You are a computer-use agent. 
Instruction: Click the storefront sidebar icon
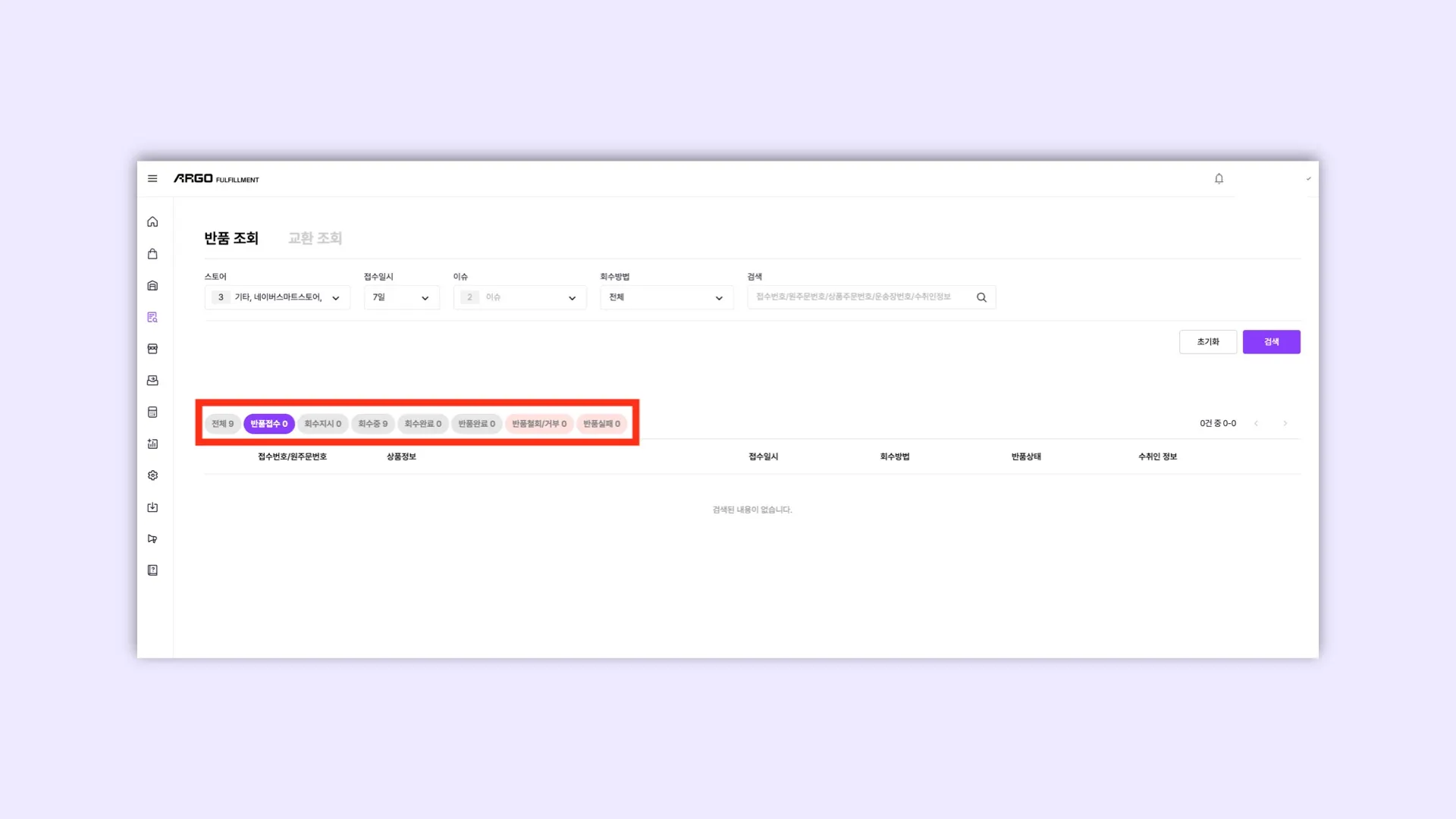click(152, 349)
